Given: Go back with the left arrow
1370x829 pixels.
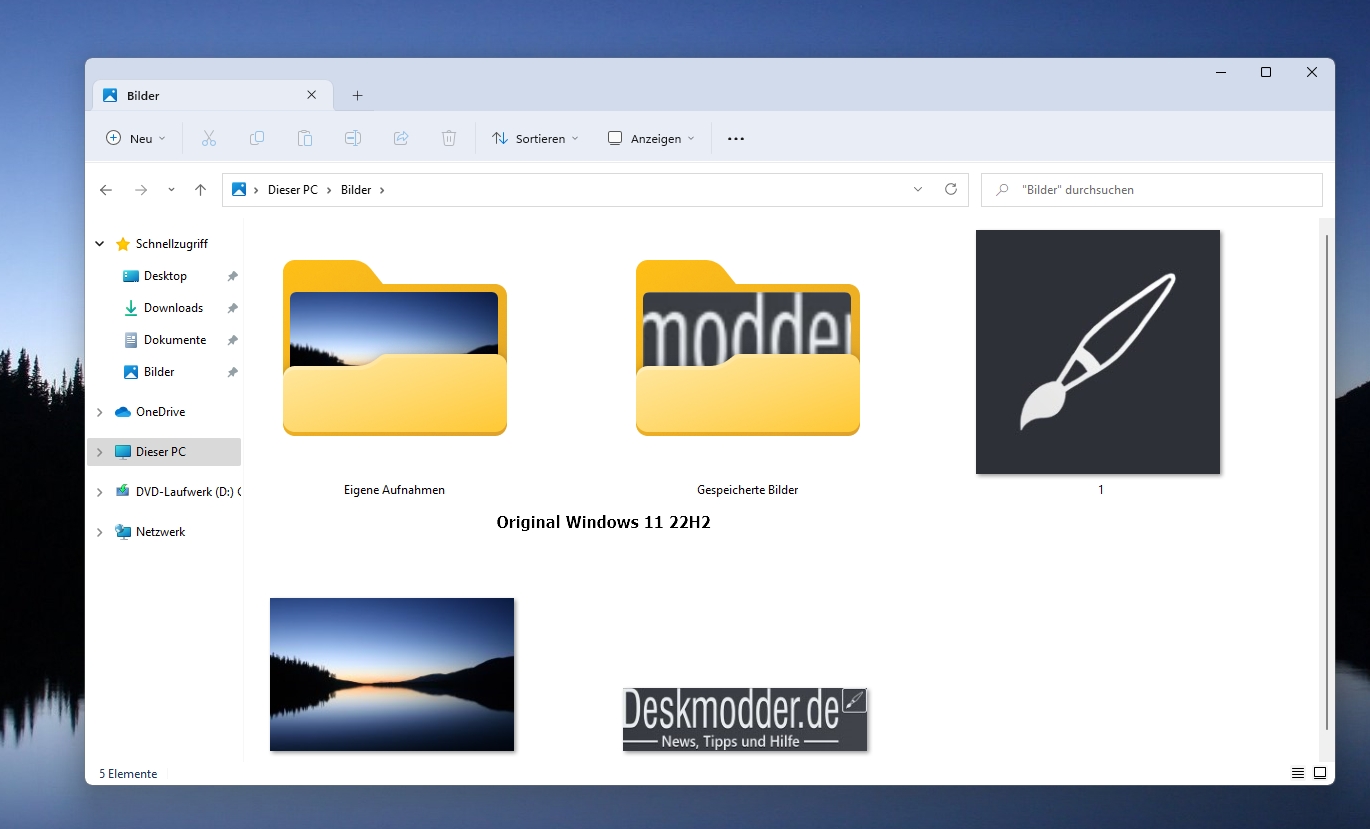Looking at the screenshot, I should [x=106, y=189].
